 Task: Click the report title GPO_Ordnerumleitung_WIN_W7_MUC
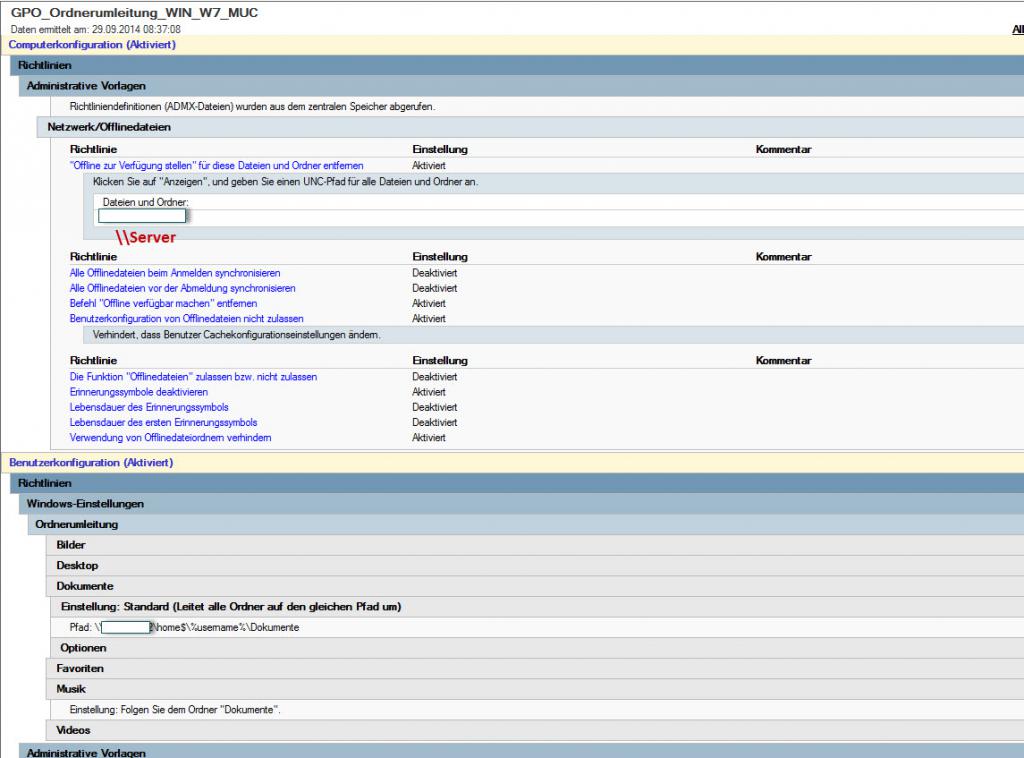point(135,12)
